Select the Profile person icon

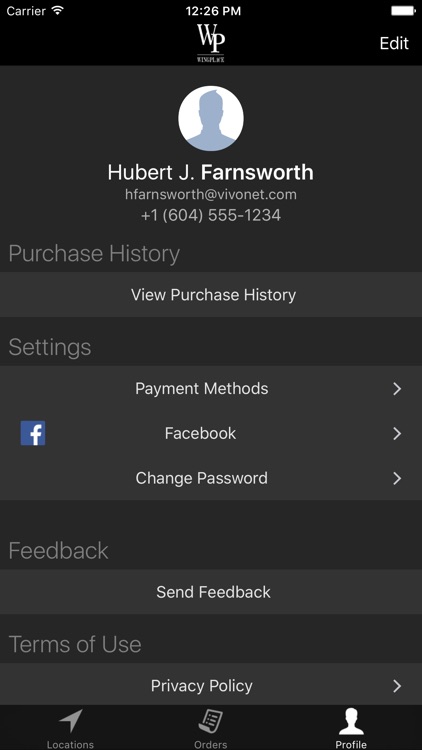coord(351,721)
